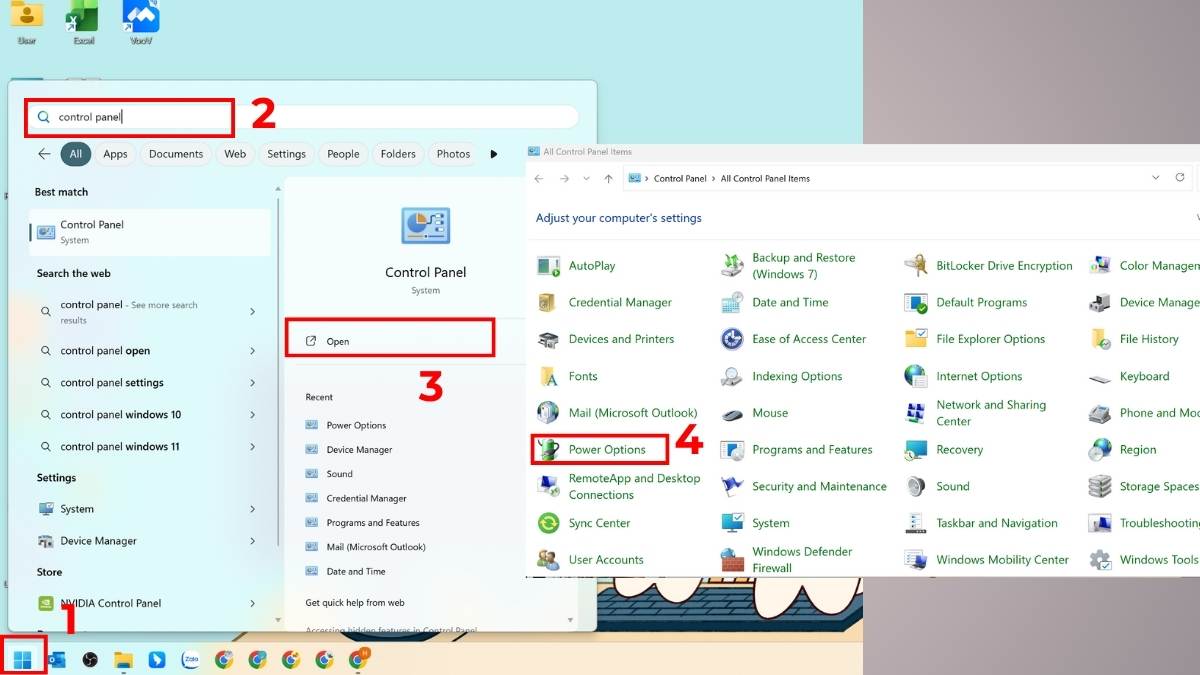Click the Windows Start button on taskbar
1200x675 pixels.
[x=22, y=659]
